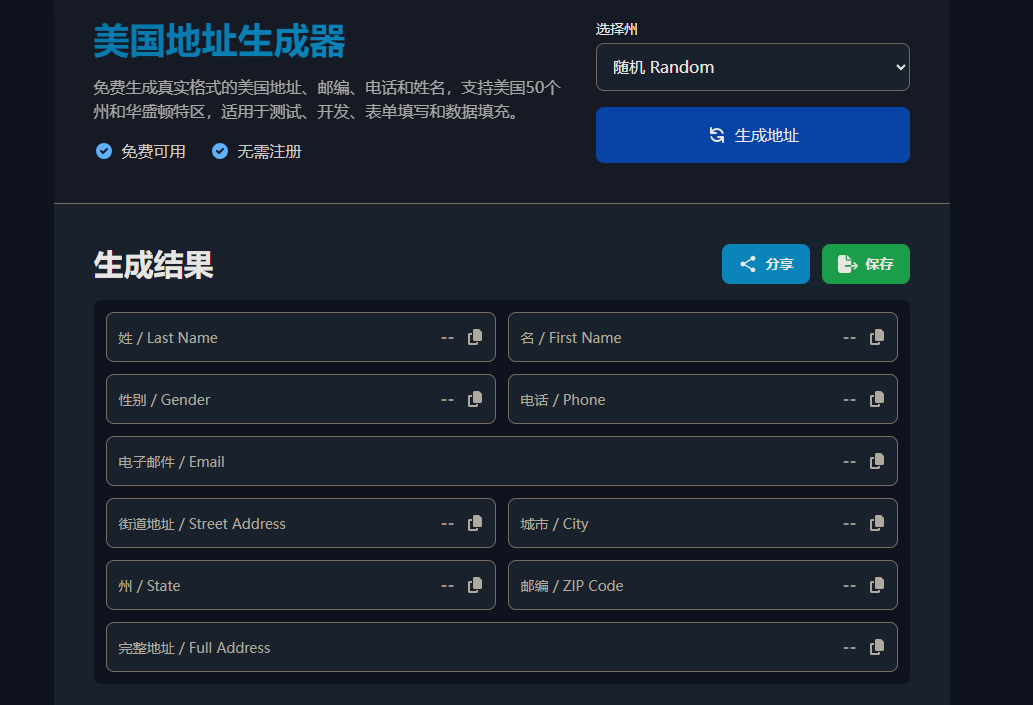
Task: Click the 电话 / Phone label
Action: 563,400
